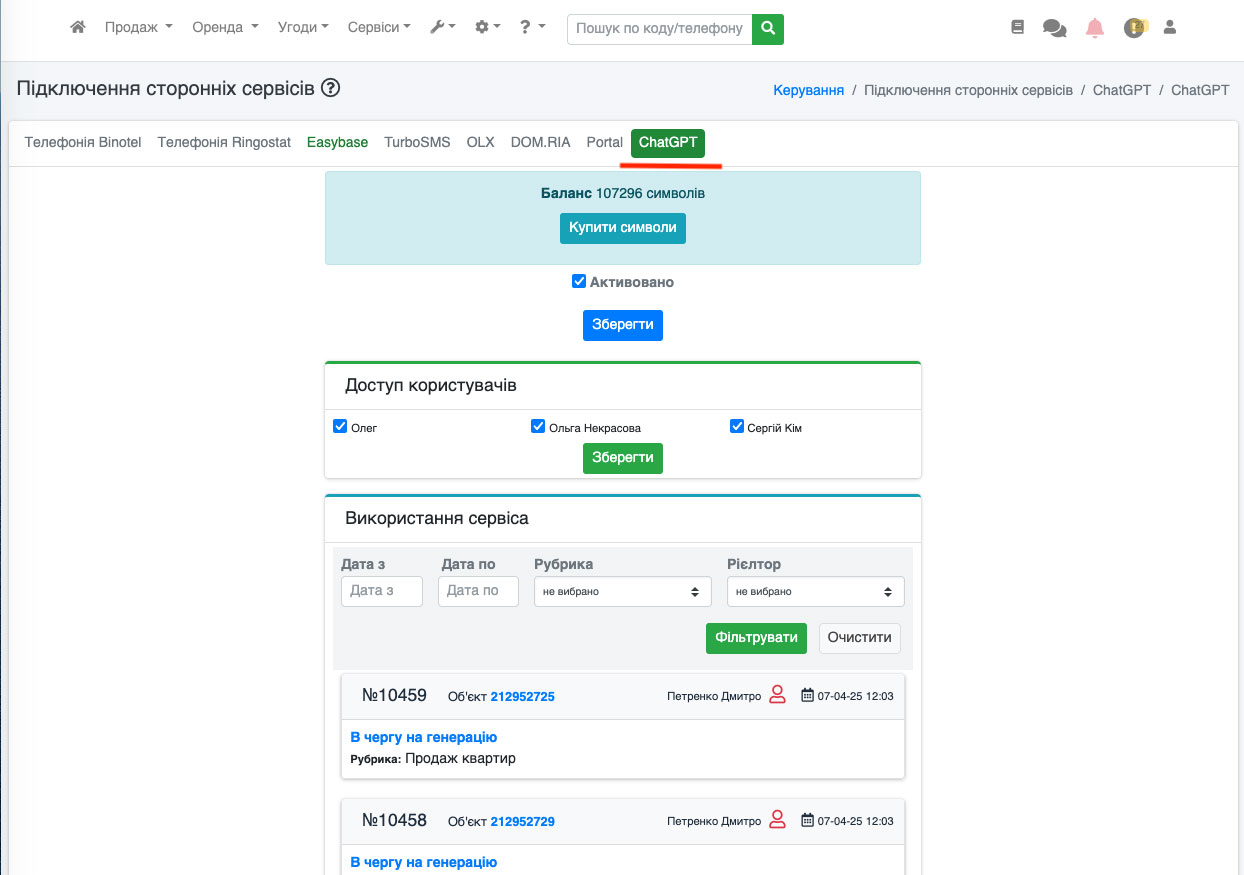Click the green search magnifier button
The image size is (1244, 875).
(x=768, y=29)
